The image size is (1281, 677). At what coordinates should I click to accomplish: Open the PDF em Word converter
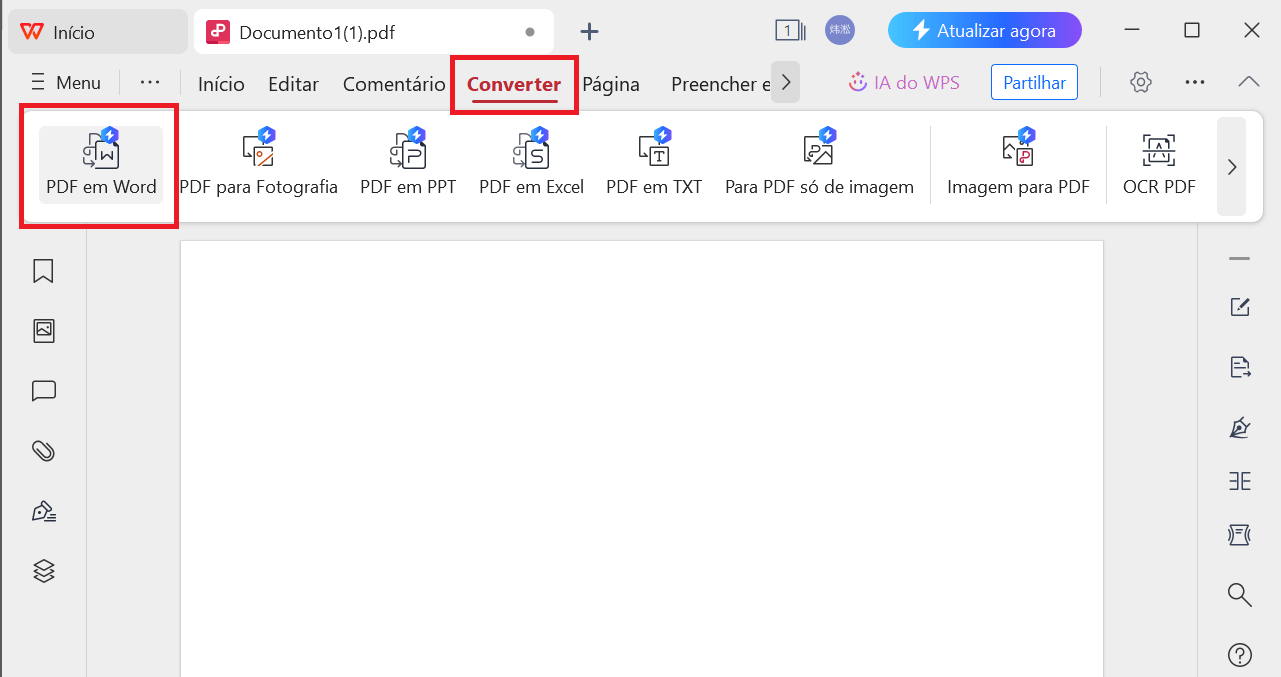pos(101,165)
